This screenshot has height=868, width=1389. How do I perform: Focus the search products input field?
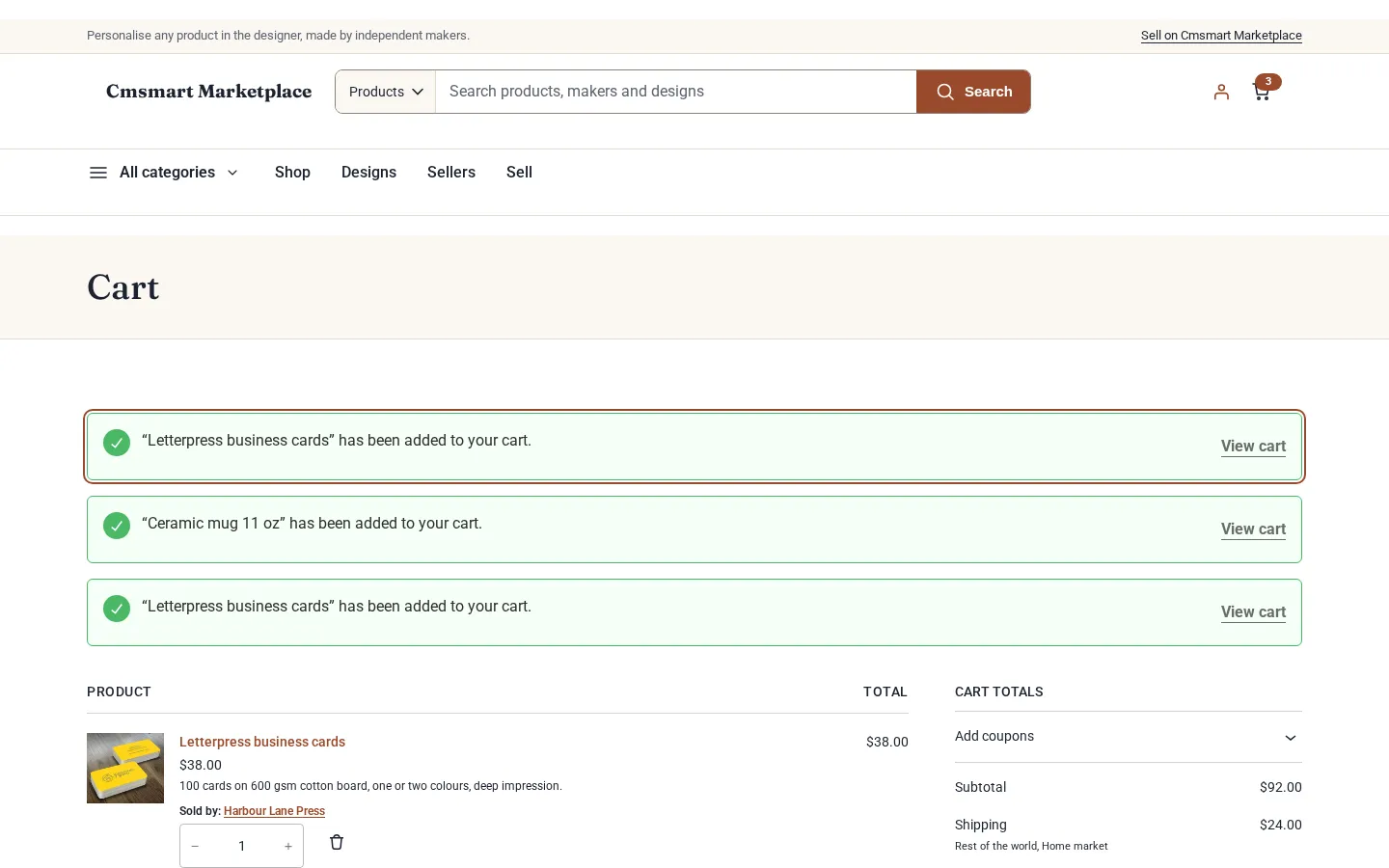675,92
